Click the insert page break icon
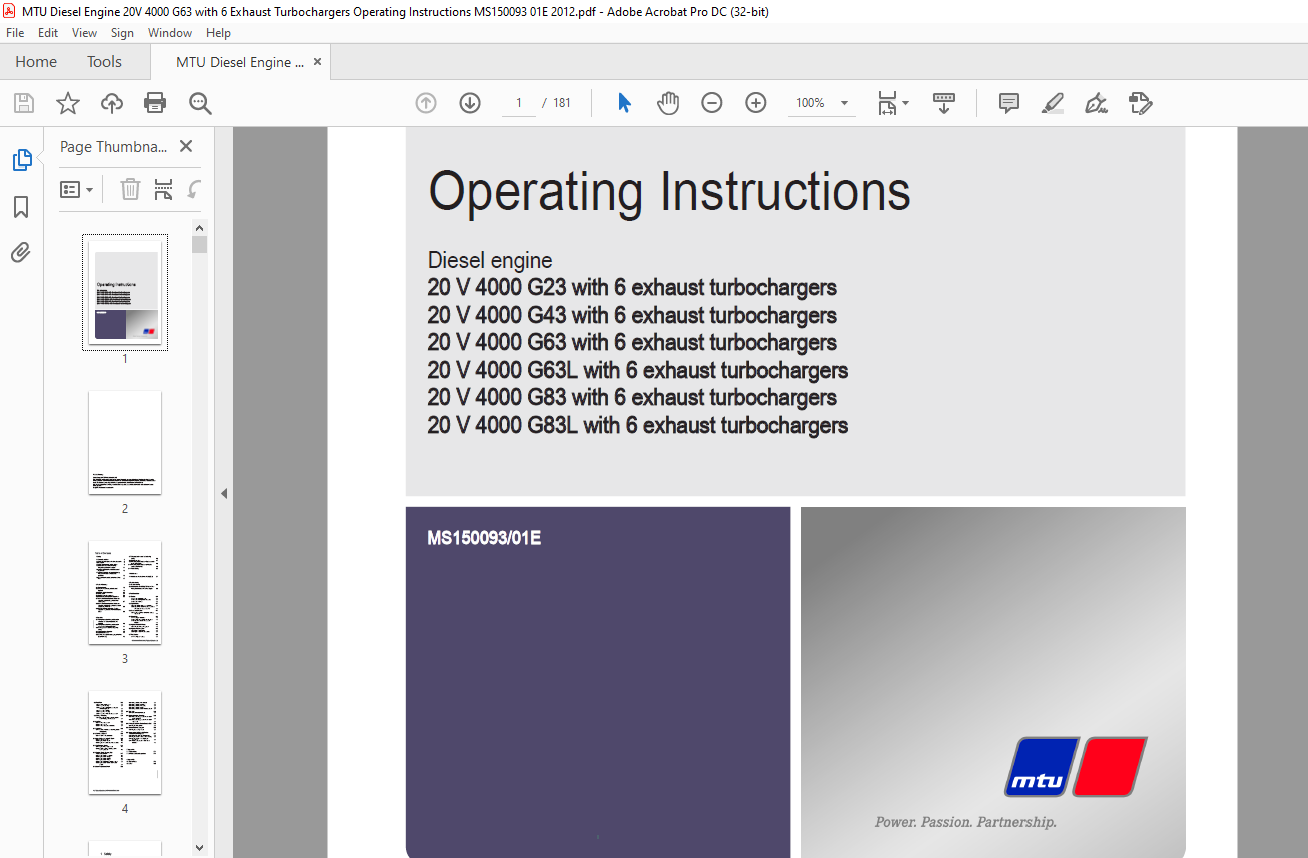 click(164, 189)
